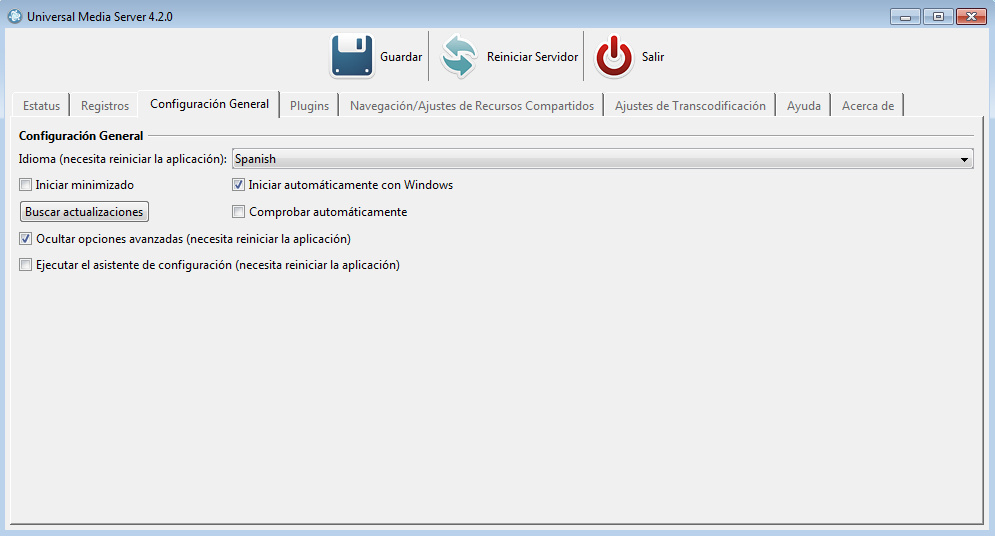
Task: Click the Guardar text label
Action: (x=401, y=57)
